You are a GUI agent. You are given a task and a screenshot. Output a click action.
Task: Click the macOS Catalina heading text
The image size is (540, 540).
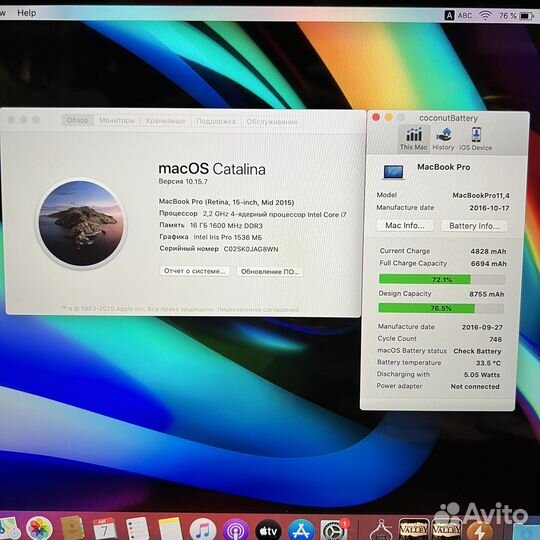click(x=212, y=169)
